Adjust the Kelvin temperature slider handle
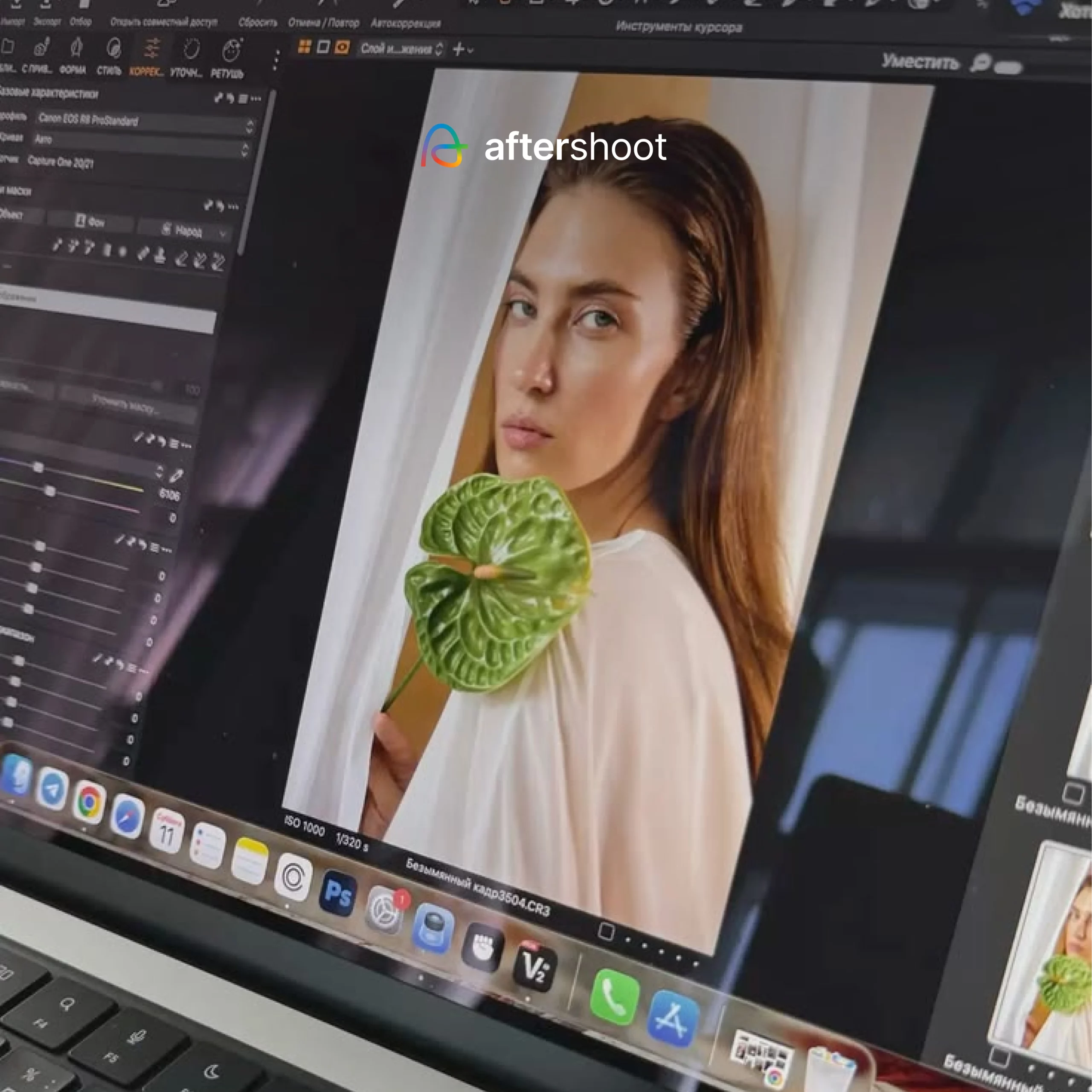 coord(38,468)
